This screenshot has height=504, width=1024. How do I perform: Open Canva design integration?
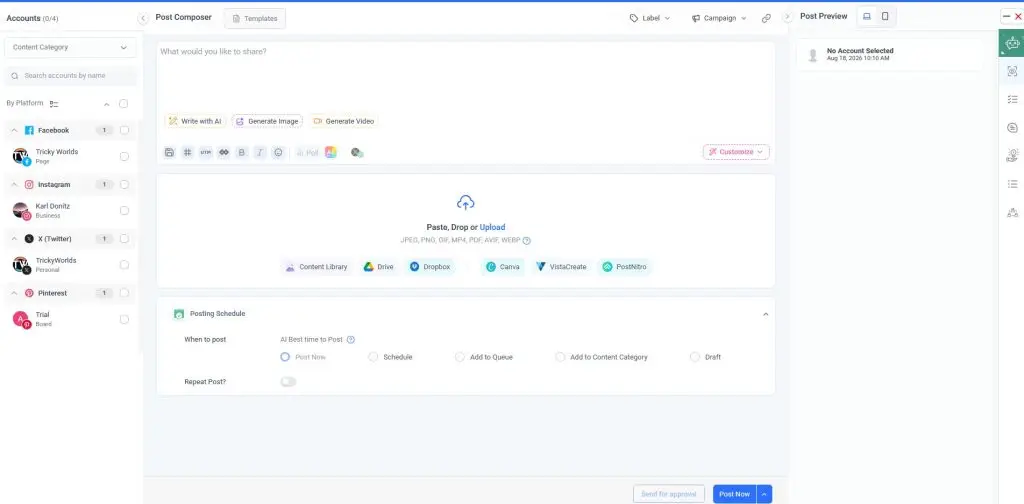[x=503, y=267]
